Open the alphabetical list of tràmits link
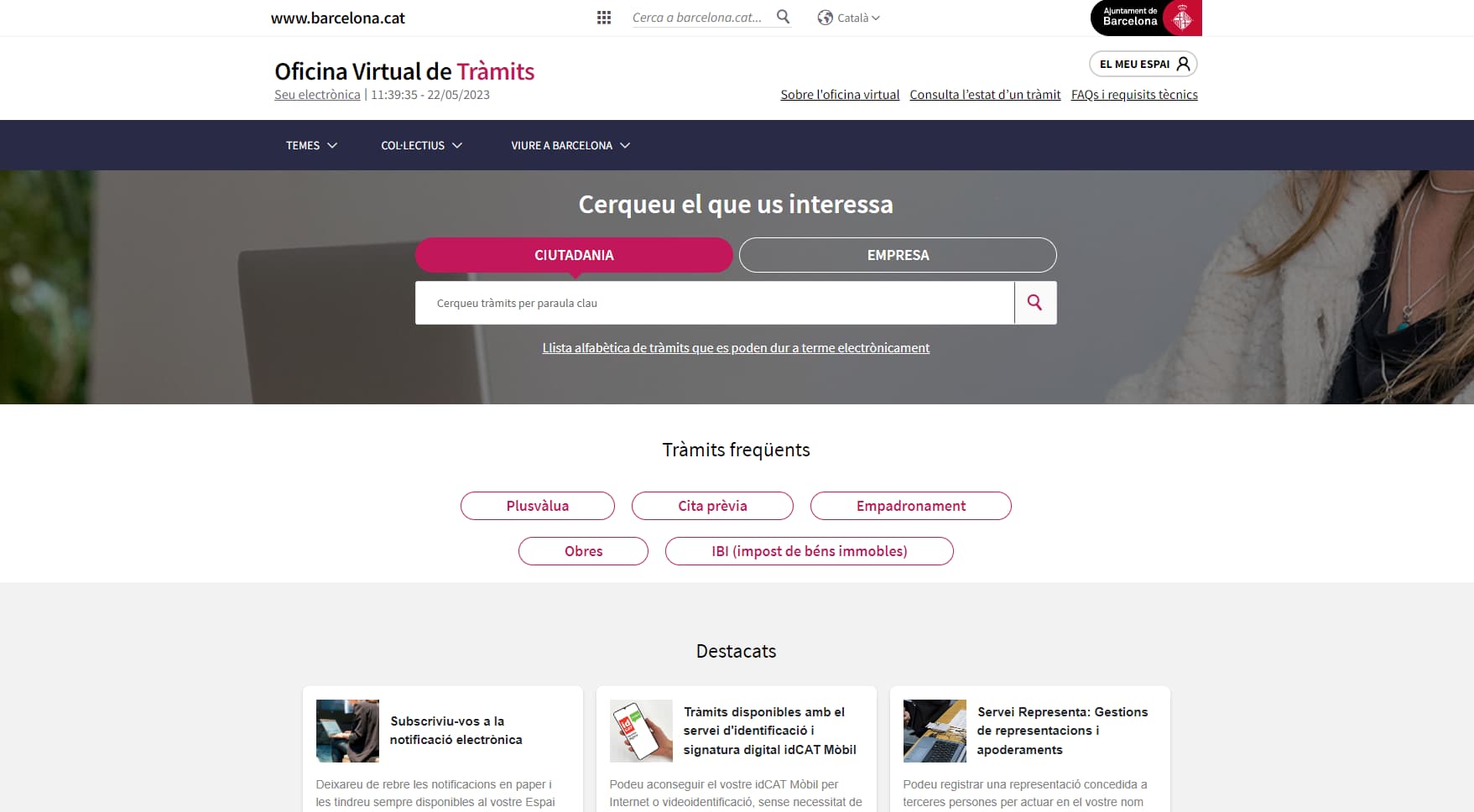Screen dimensions: 1474x812 (736, 348)
